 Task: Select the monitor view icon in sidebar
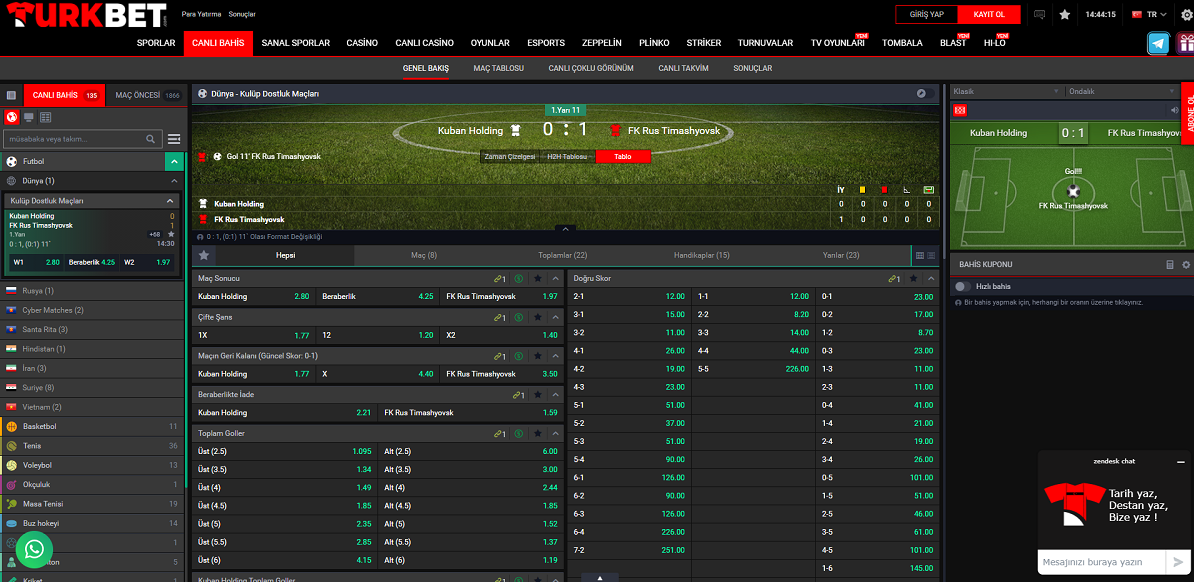click(28, 117)
